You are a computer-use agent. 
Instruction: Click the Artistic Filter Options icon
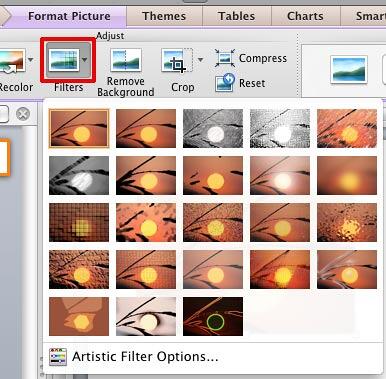click(x=58, y=357)
